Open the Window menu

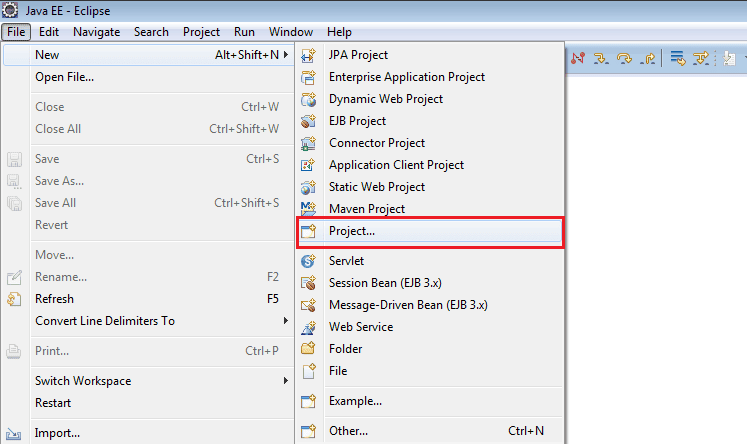coord(291,32)
